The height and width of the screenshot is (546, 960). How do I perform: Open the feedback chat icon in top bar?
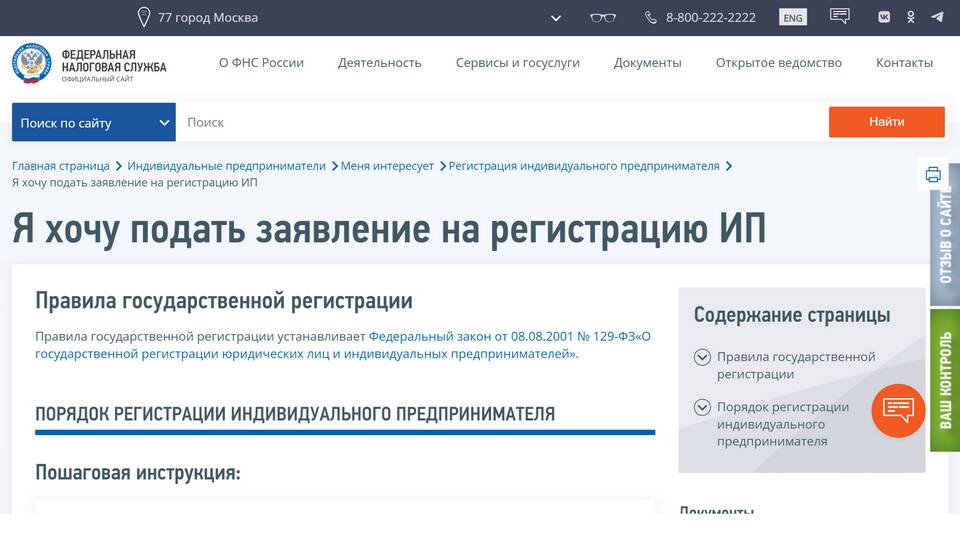click(x=840, y=17)
